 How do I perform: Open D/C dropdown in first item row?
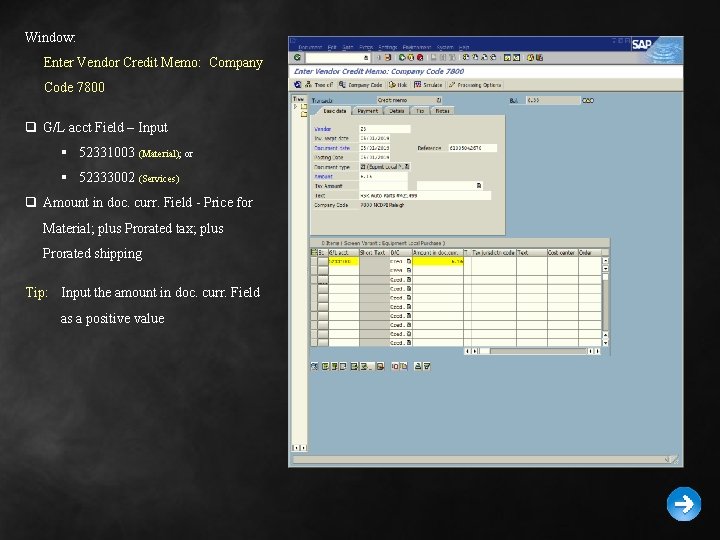[409, 261]
